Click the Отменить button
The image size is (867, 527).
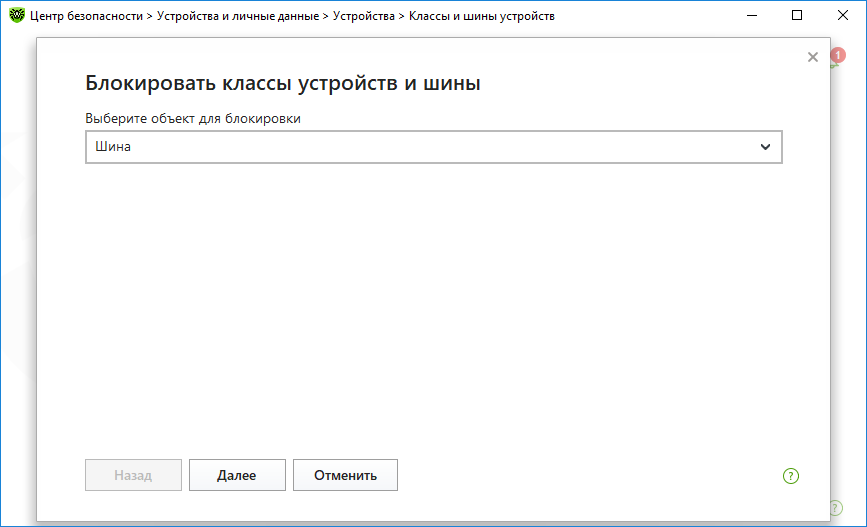pyautogui.click(x=345, y=475)
